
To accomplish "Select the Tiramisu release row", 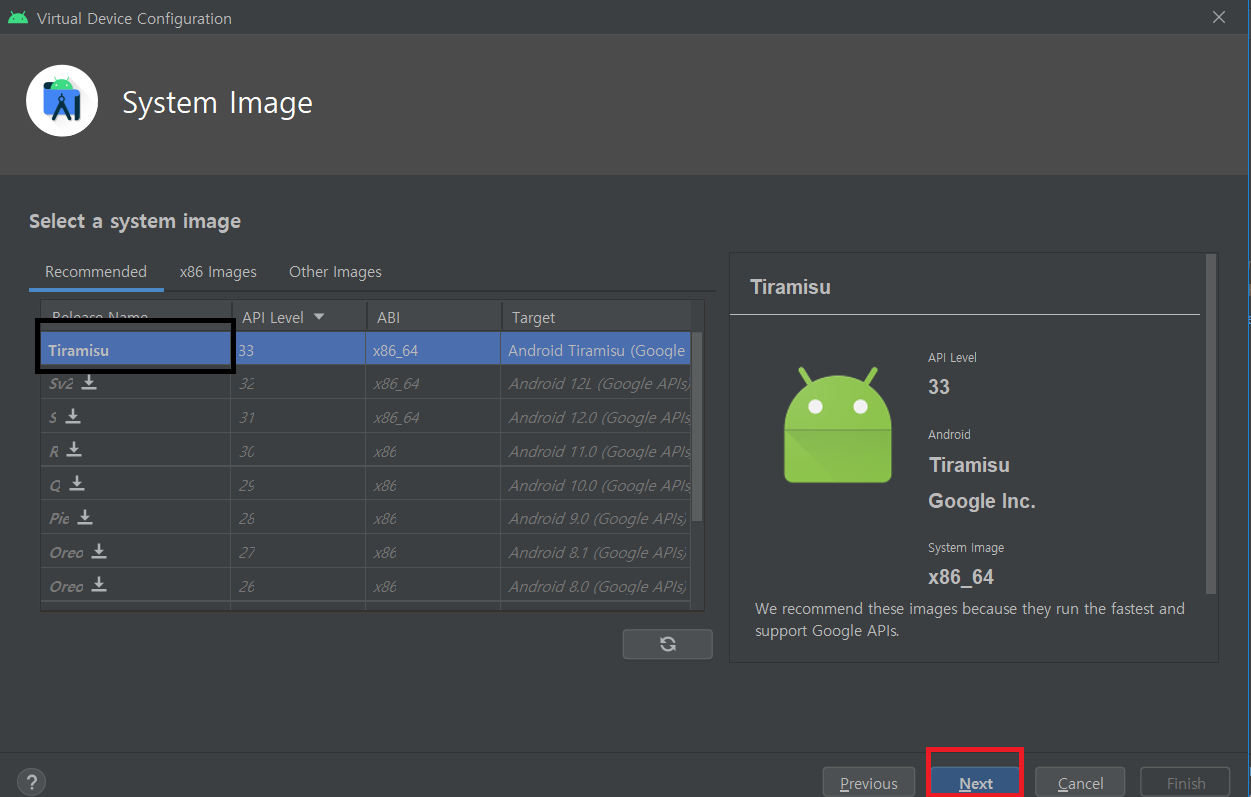I will coord(365,350).
